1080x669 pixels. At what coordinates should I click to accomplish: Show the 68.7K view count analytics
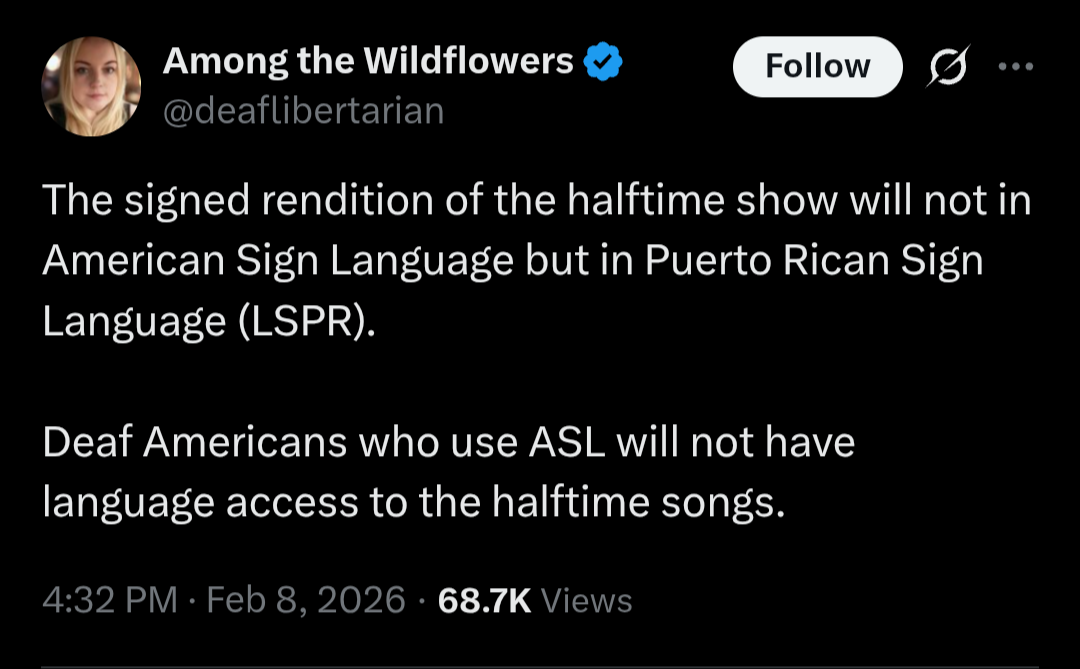coord(484,600)
